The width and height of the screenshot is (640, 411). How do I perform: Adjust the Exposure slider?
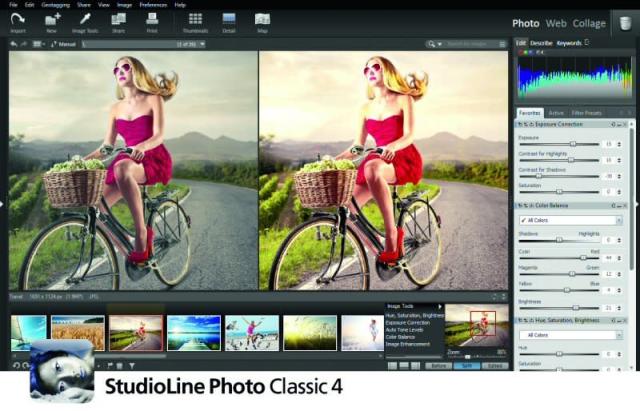tap(572, 144)
